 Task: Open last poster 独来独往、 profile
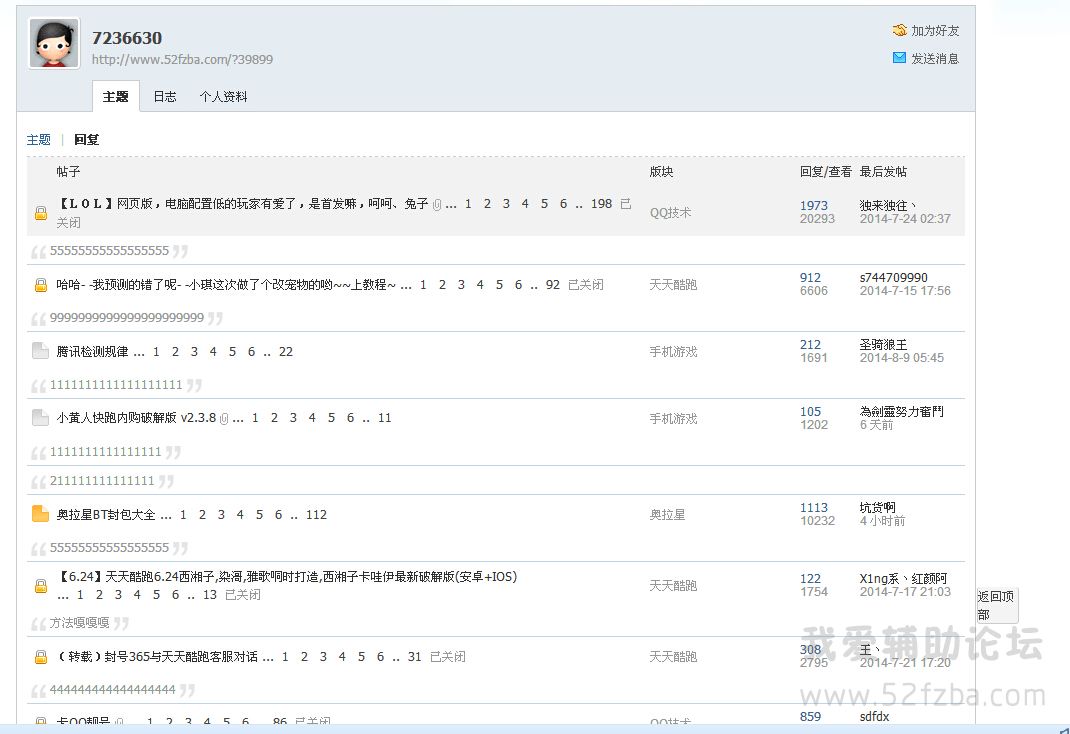[x=887, y=205]
